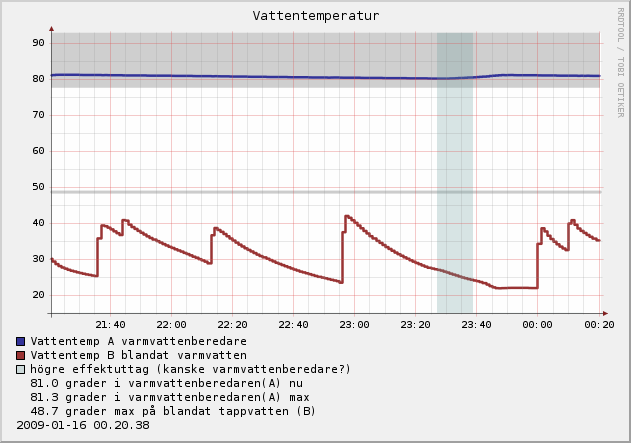
Task: Click the 'Vattentemp A varmvattenberedare' legend label
Action: [139, 341]
